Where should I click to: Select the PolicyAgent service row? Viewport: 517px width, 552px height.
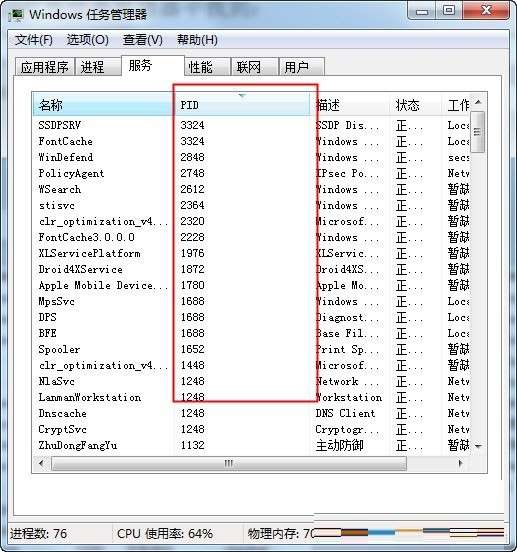click(x=252, y=174)
